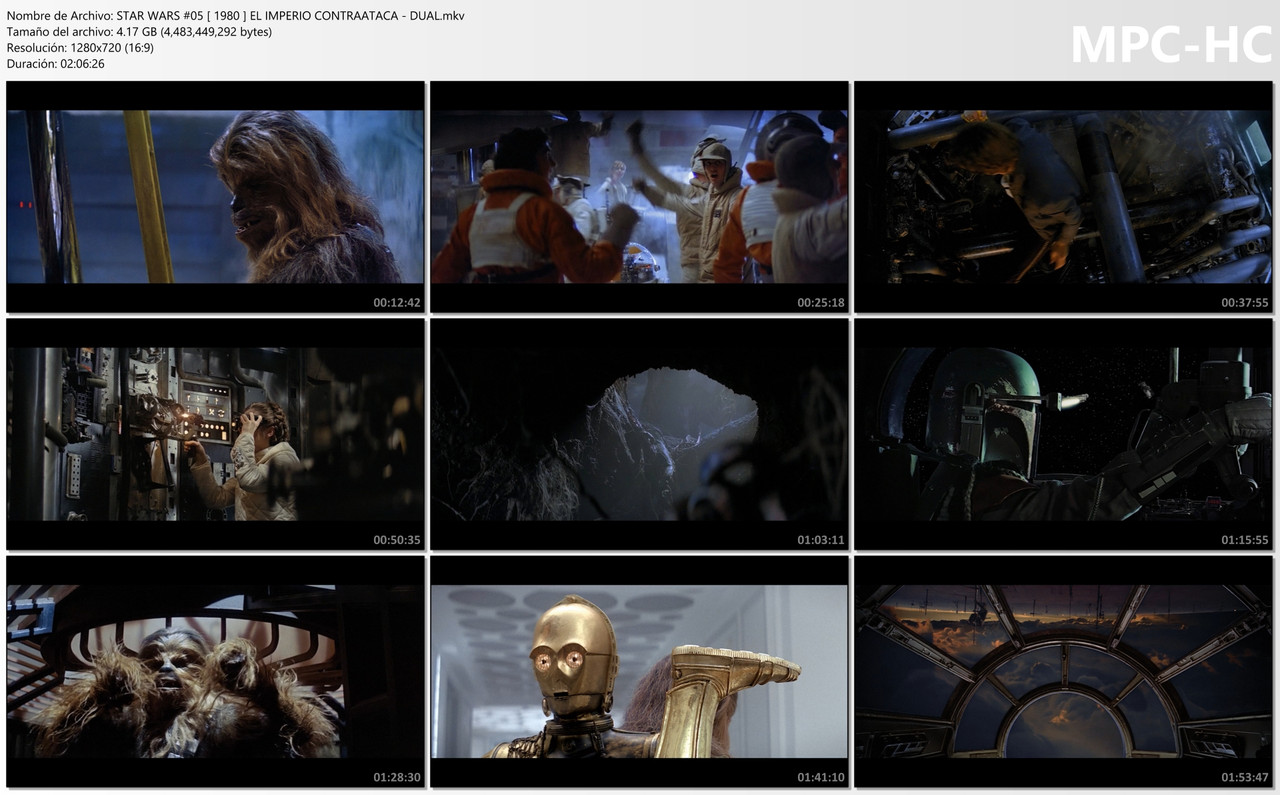Click the 'Tamaño del archivo: 4.17 GB' line

point(139,32)
